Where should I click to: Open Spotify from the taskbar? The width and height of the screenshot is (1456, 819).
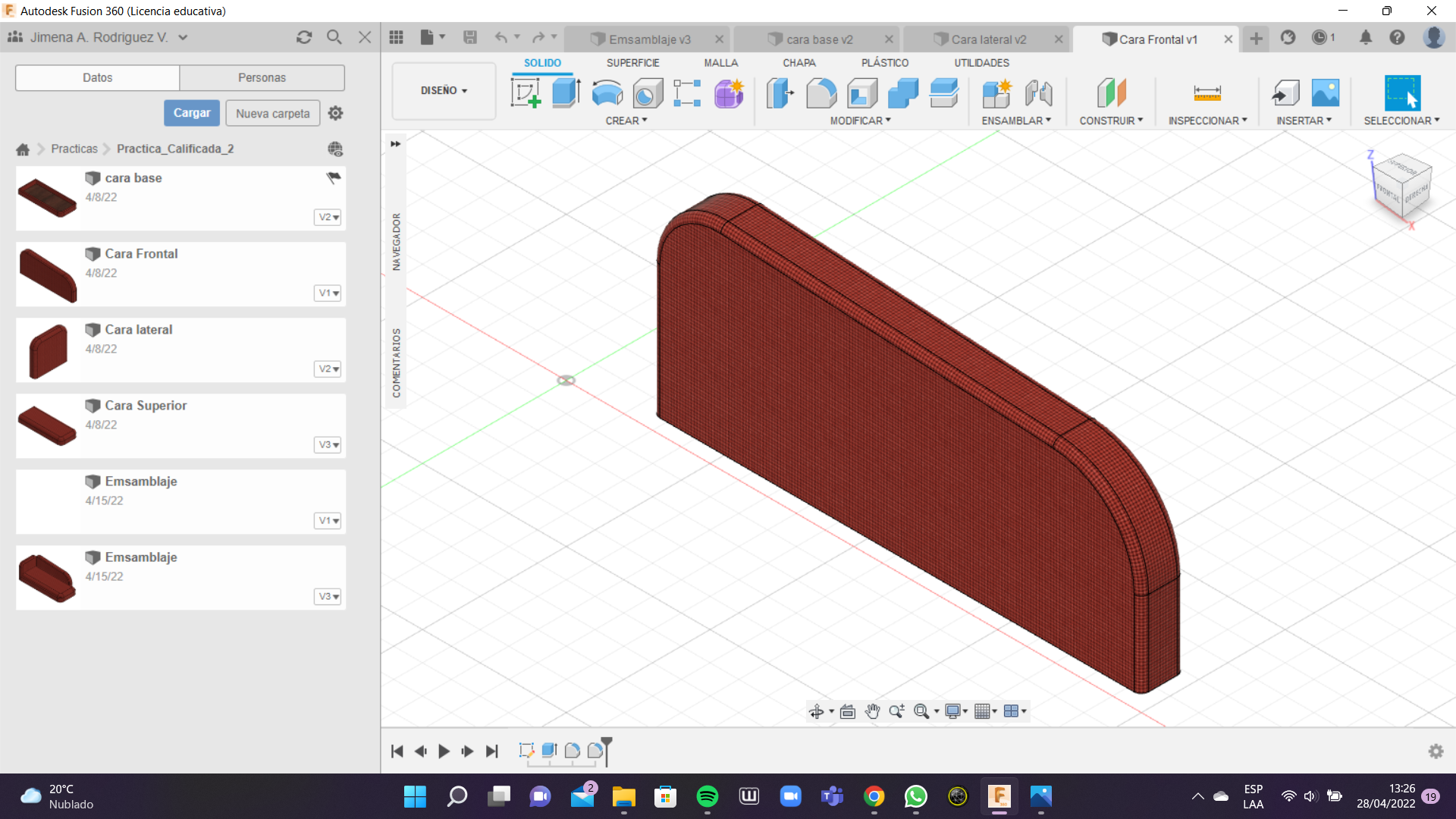[707, 796]
